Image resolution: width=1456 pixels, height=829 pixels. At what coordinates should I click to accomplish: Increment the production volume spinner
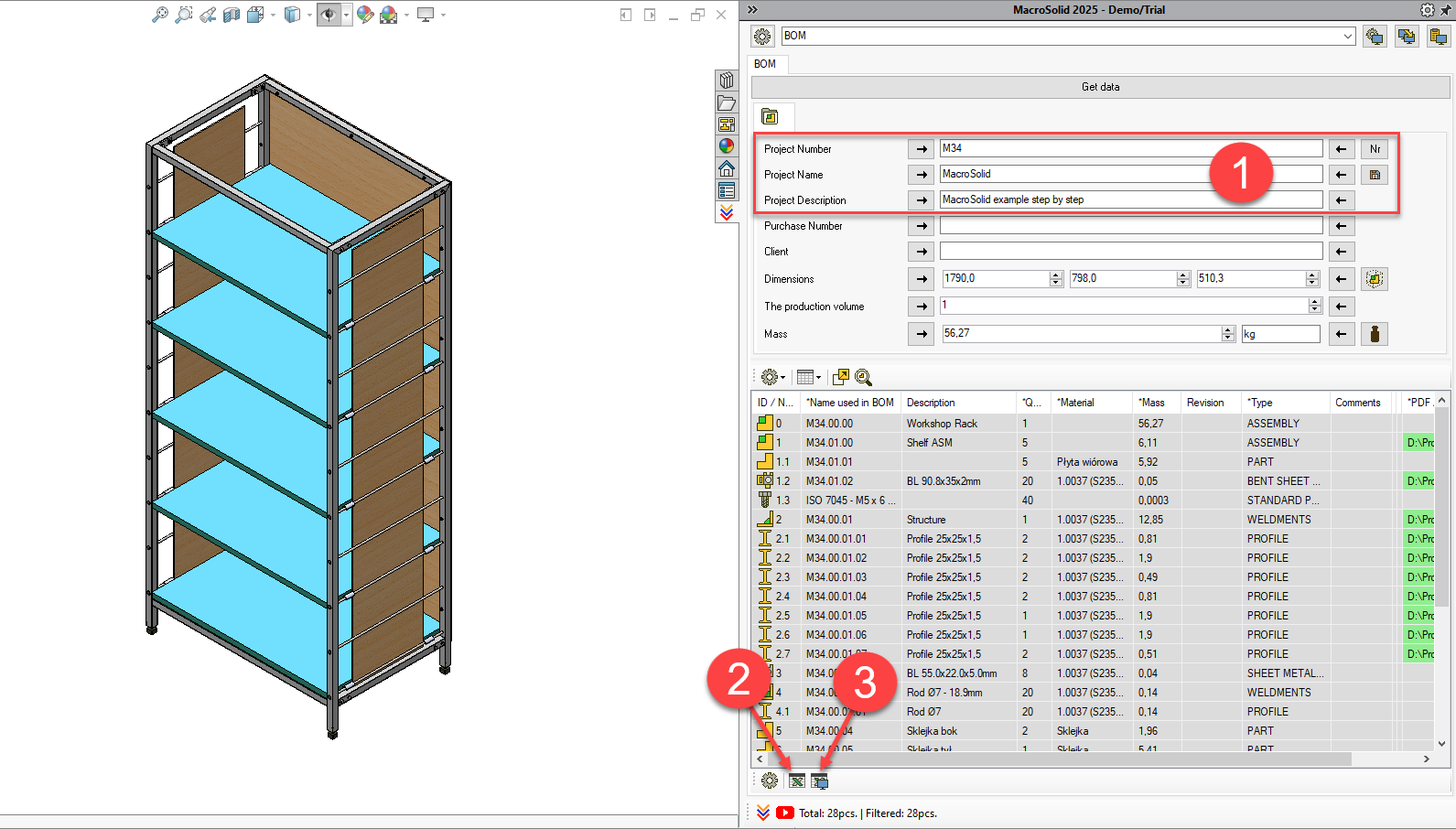click(x=1315, y=302)
